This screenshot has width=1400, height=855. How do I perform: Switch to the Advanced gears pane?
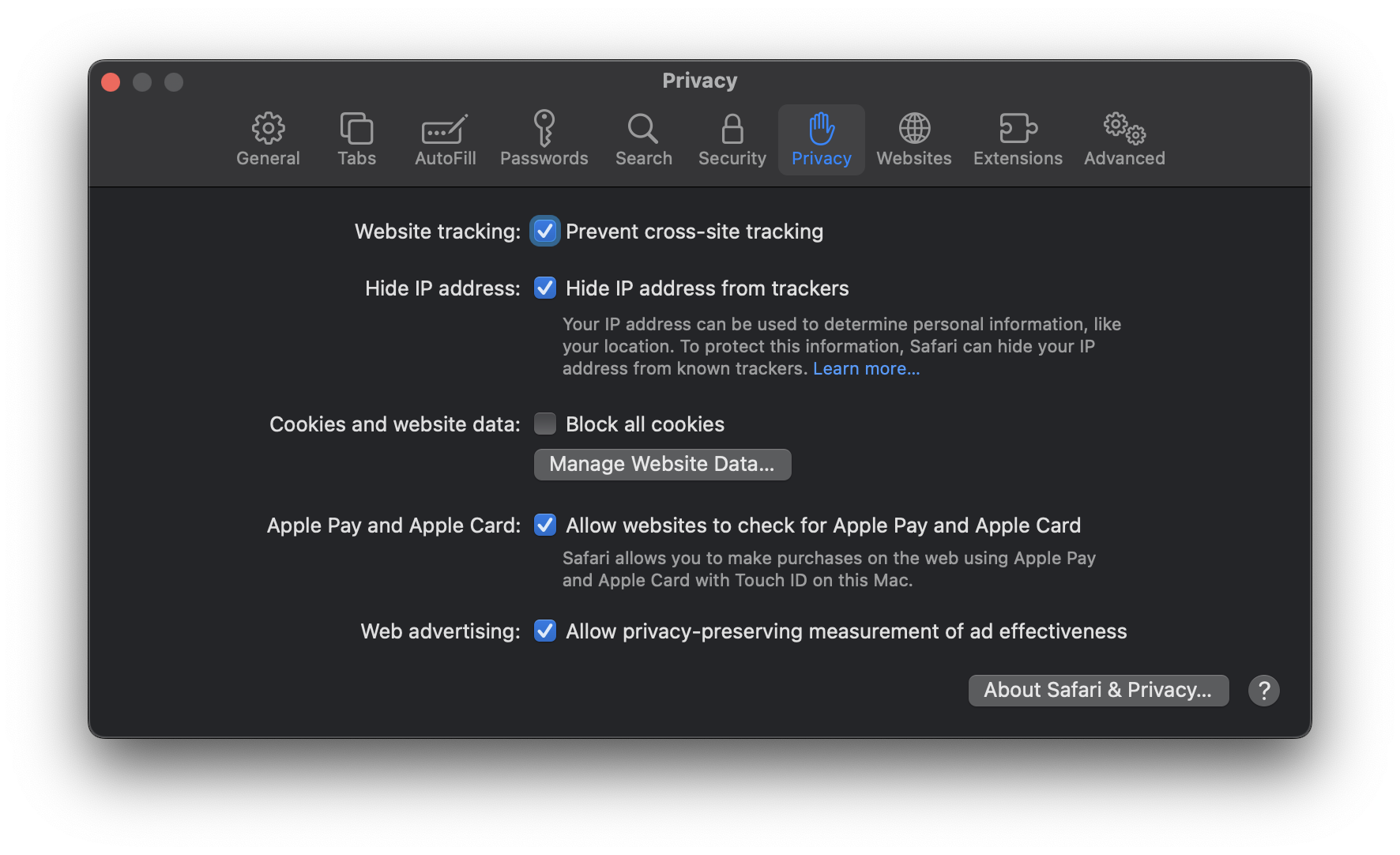pos(1124,139)
